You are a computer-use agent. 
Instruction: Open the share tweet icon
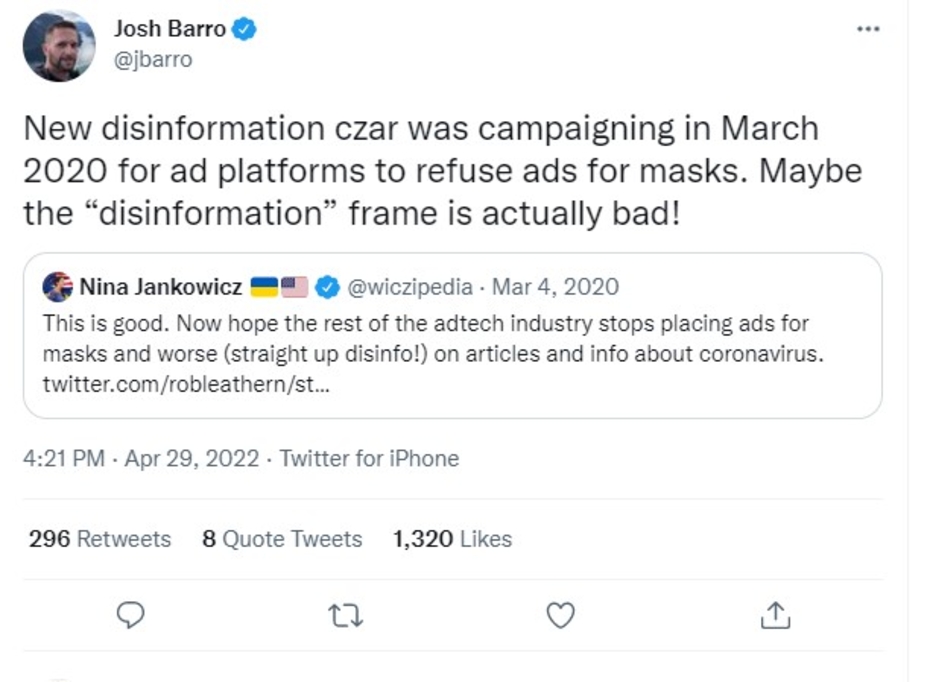coord(775,615)
